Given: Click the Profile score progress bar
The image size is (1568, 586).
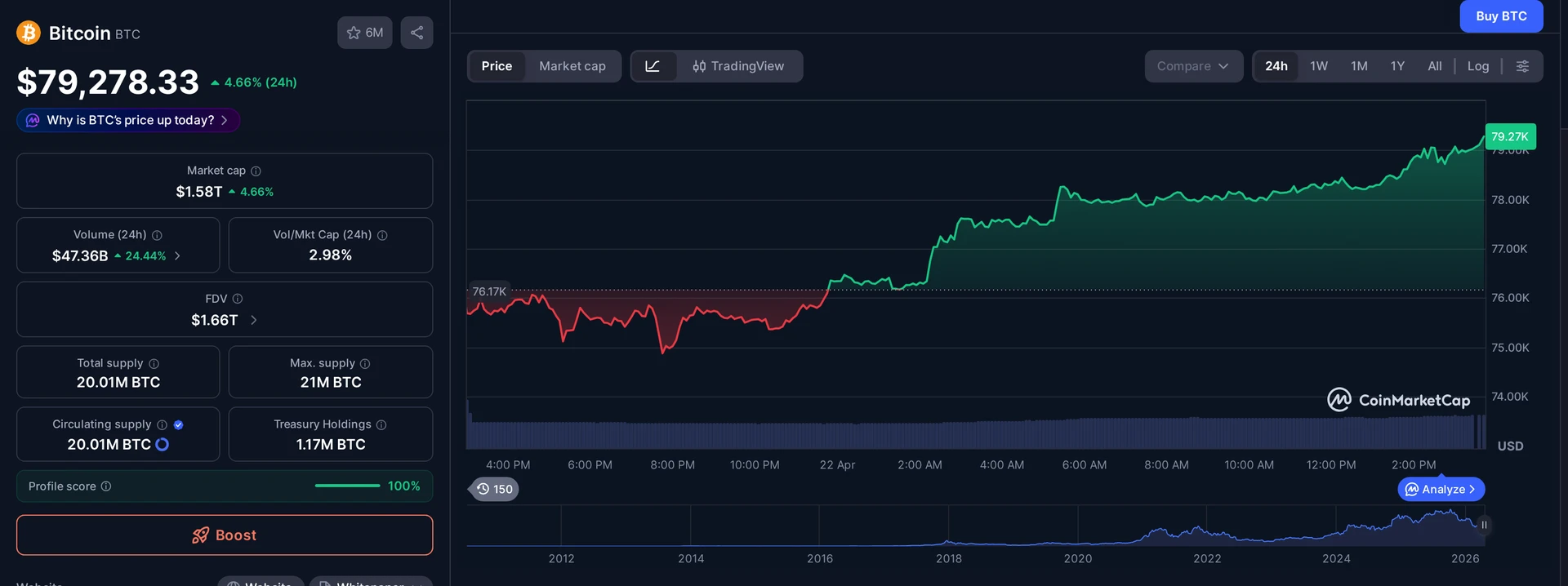Looking at the screenshot, I should point(347,486).
